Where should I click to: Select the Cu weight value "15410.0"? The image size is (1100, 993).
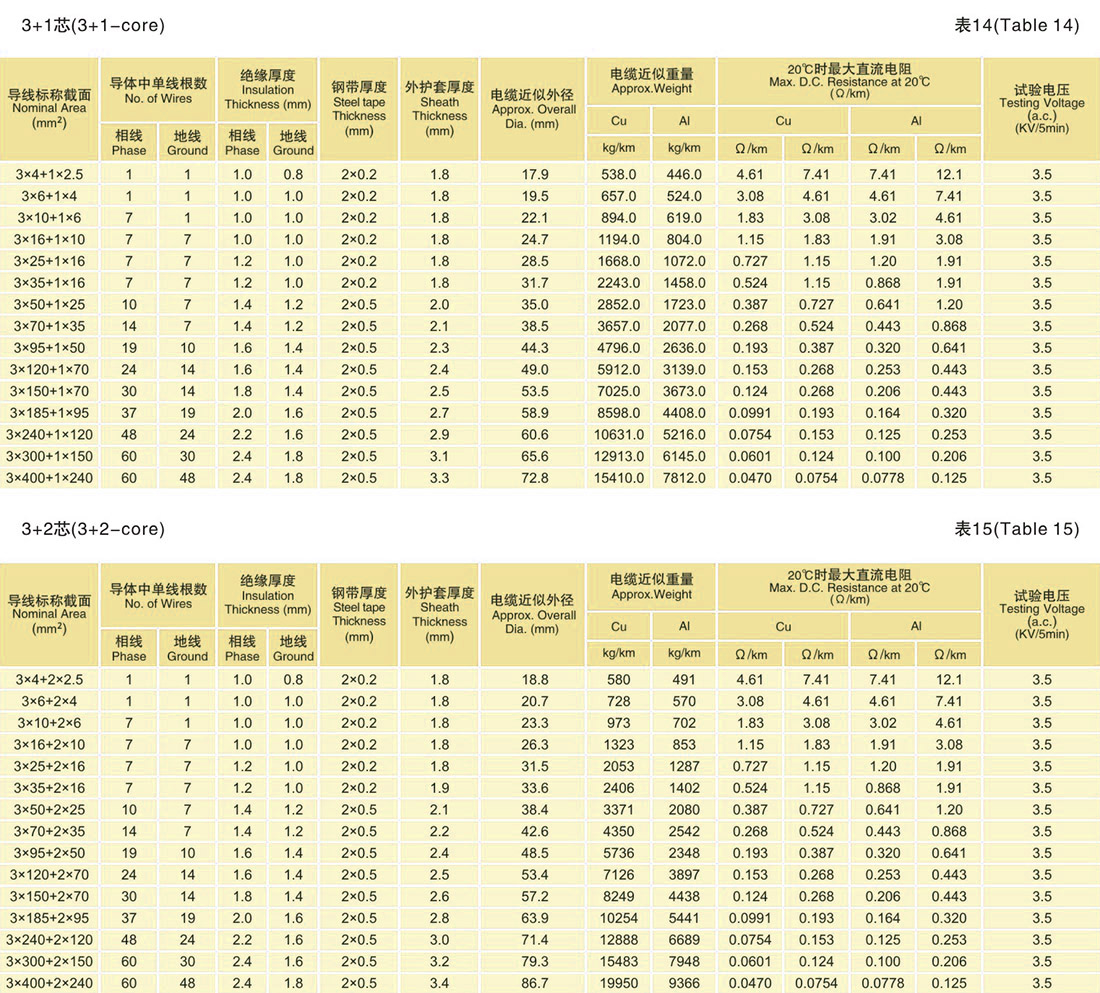619,478
